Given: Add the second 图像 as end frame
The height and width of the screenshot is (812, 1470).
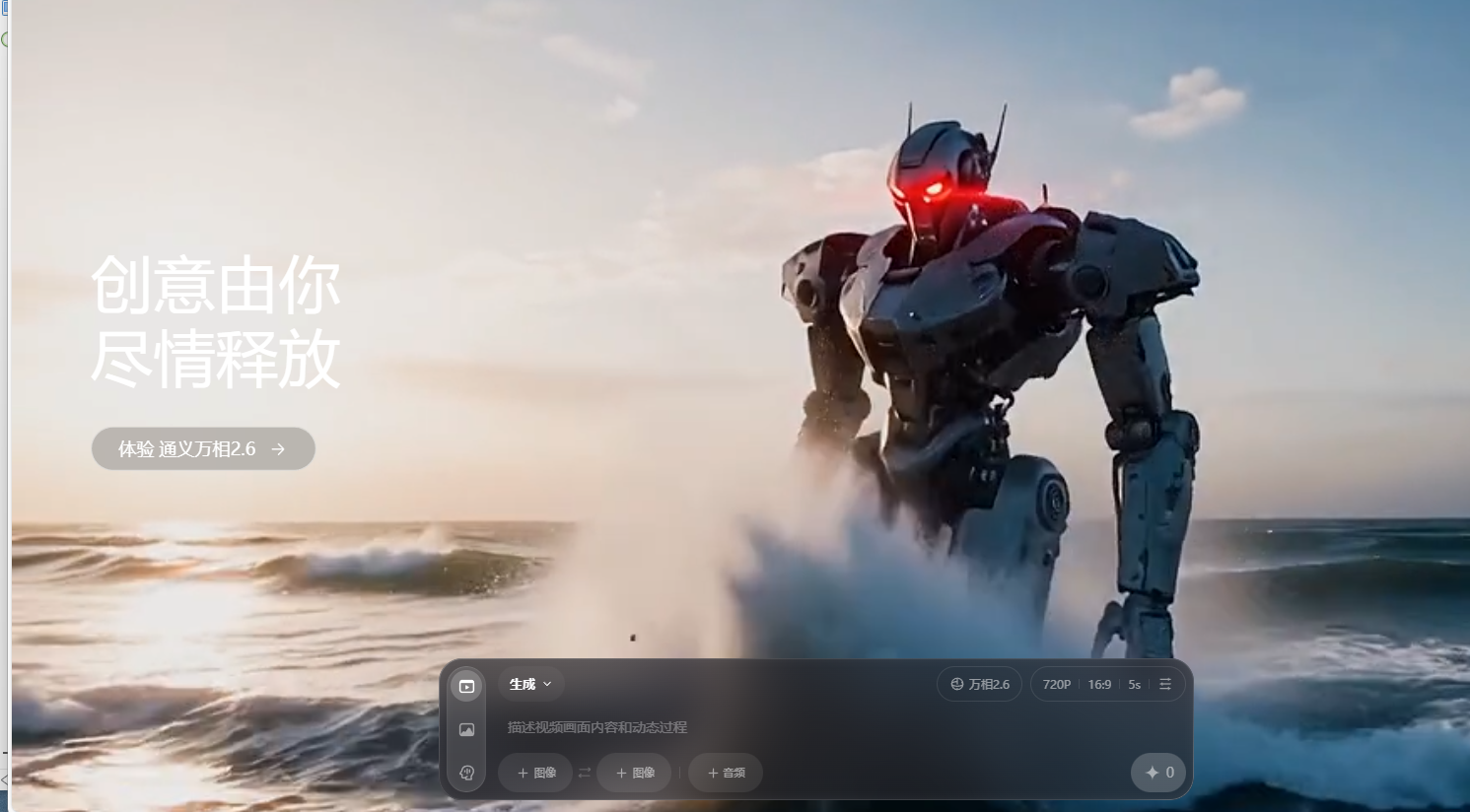Looking at the screenshot, I should [635, 773].
